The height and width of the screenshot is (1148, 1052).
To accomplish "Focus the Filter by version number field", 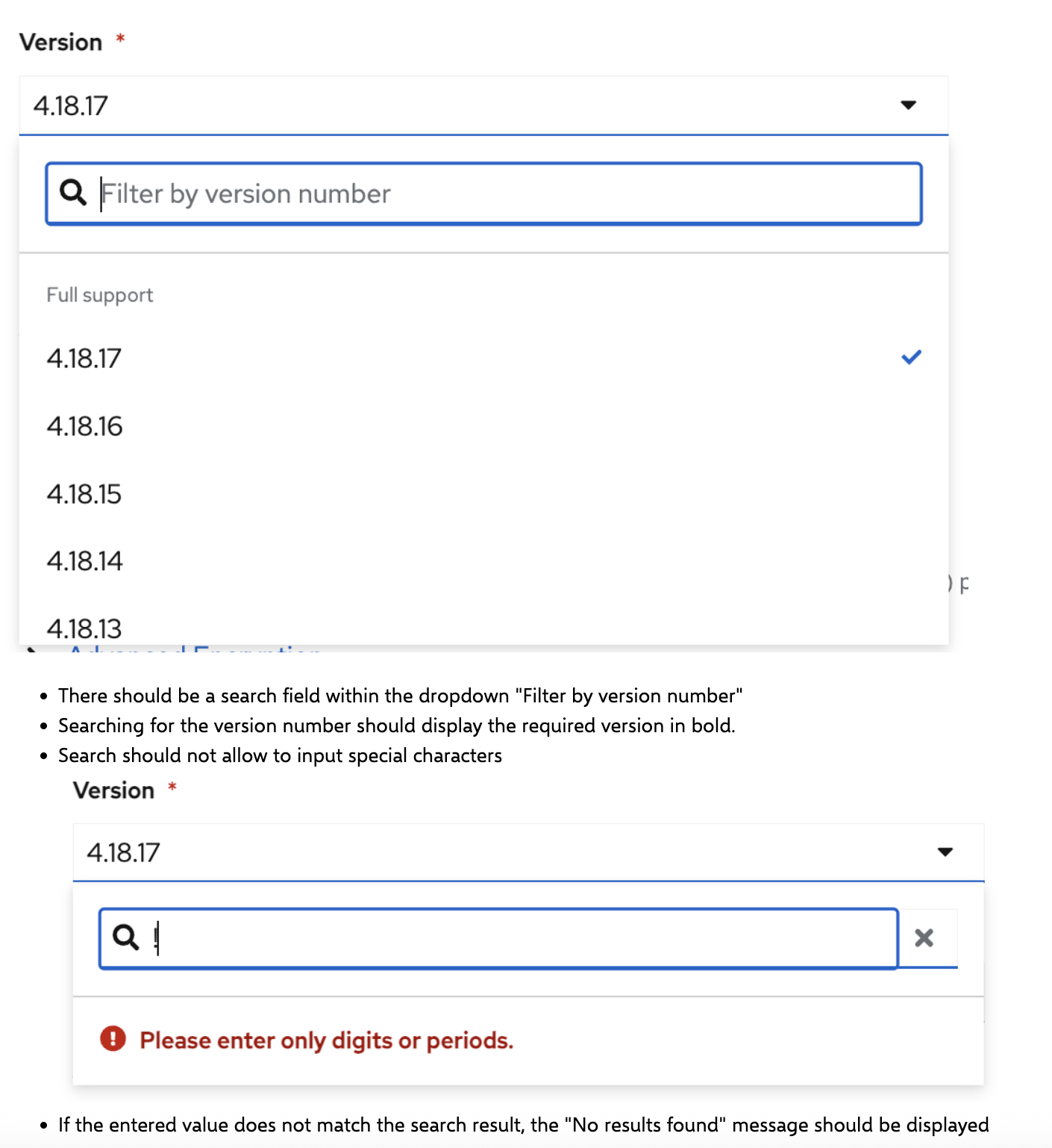I will click(507, 194).
